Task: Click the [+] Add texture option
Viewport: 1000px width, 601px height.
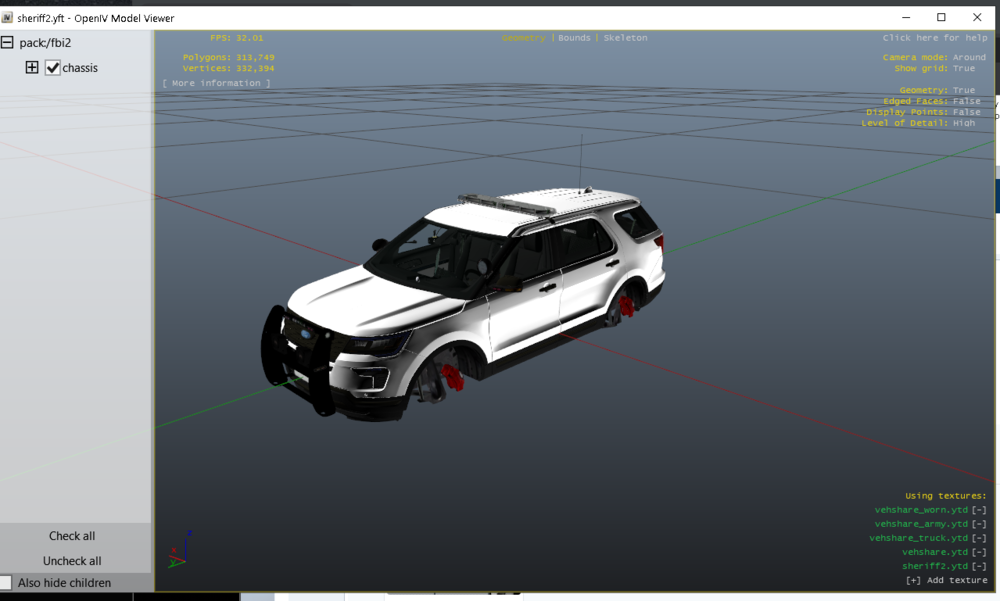Action: [946, 580]
